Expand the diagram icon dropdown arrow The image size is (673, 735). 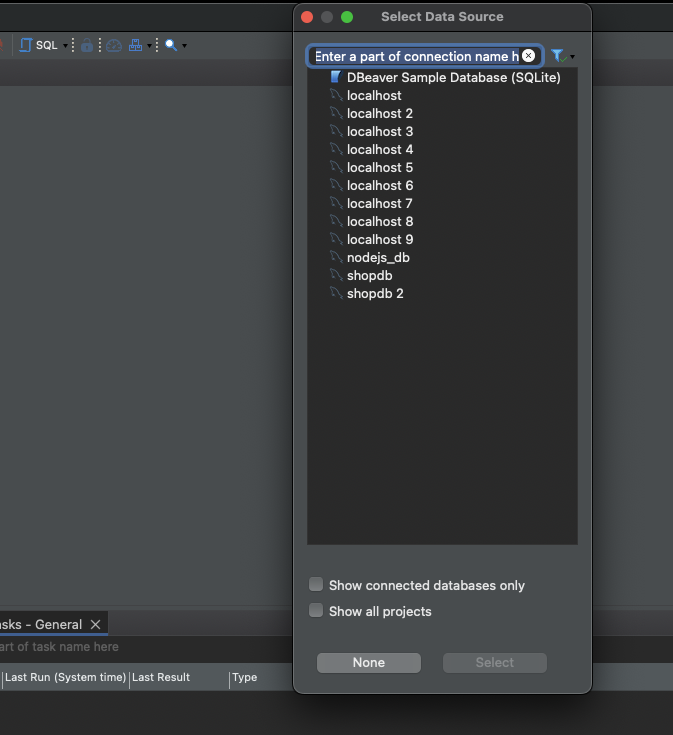coord(149,45)
